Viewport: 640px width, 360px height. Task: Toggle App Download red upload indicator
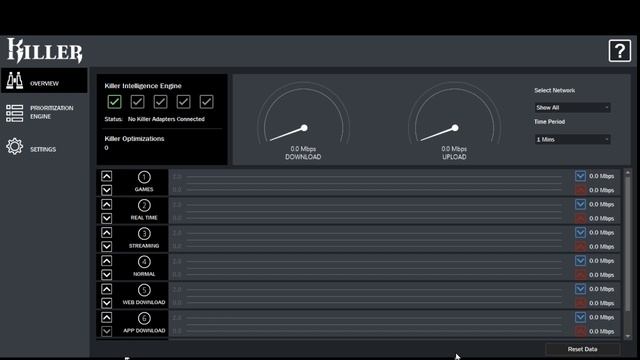pyautogui.click(x=580, y=331)
